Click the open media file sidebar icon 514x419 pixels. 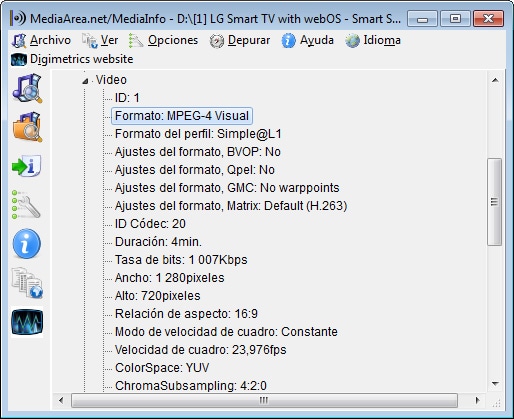coord(27,89)
